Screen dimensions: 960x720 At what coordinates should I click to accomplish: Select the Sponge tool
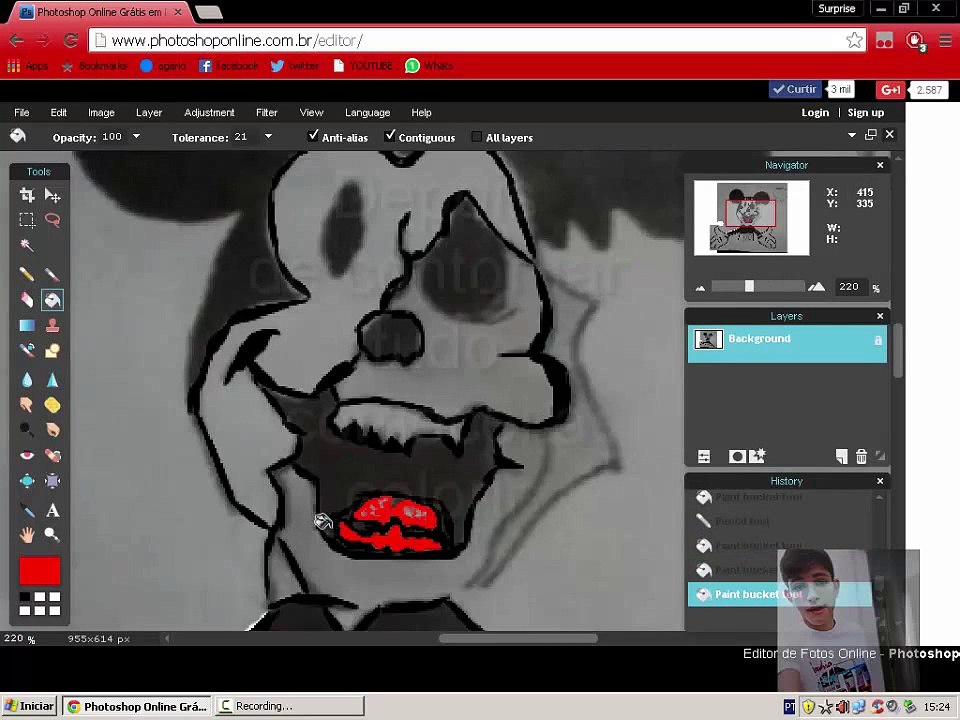coord(53,405)
